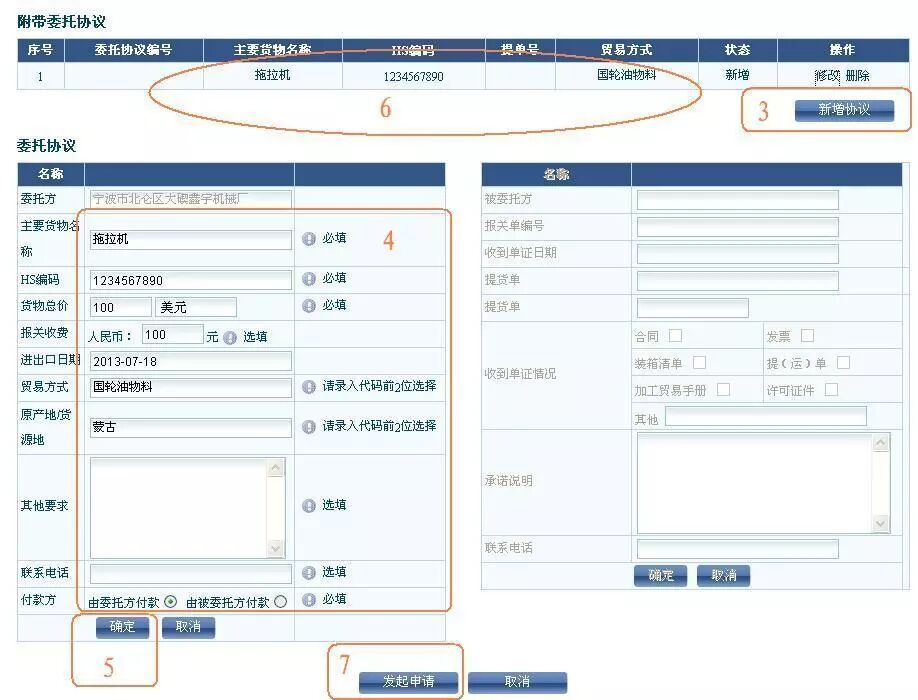The image size is (918, 700).
Task: Click the required-field info icon beside 主要货物名称
Action: click(x=309, y=238)
